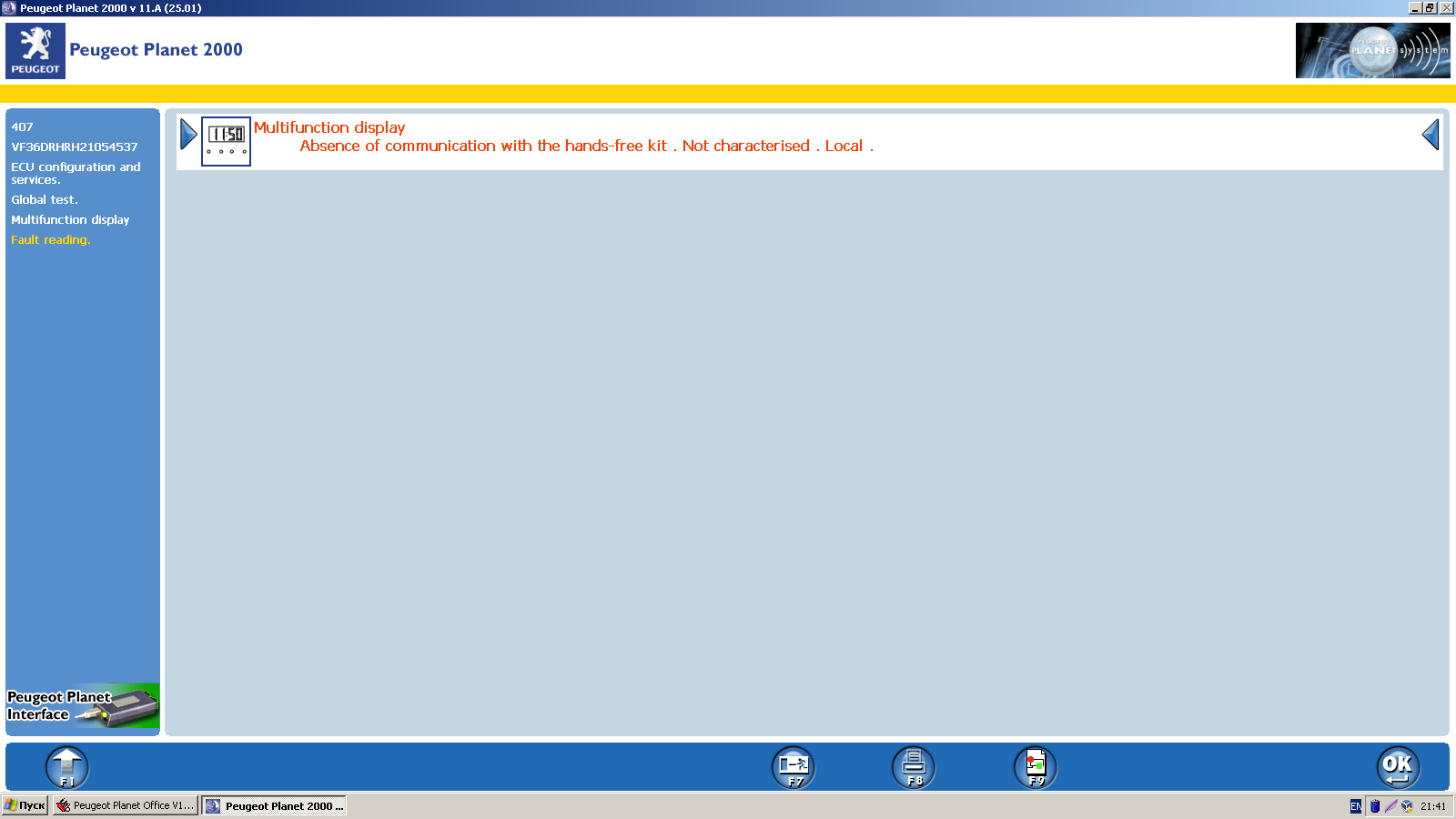Confirm with the OK button
Screen dimensions: 1456x819
click(x=1398, y=767)
